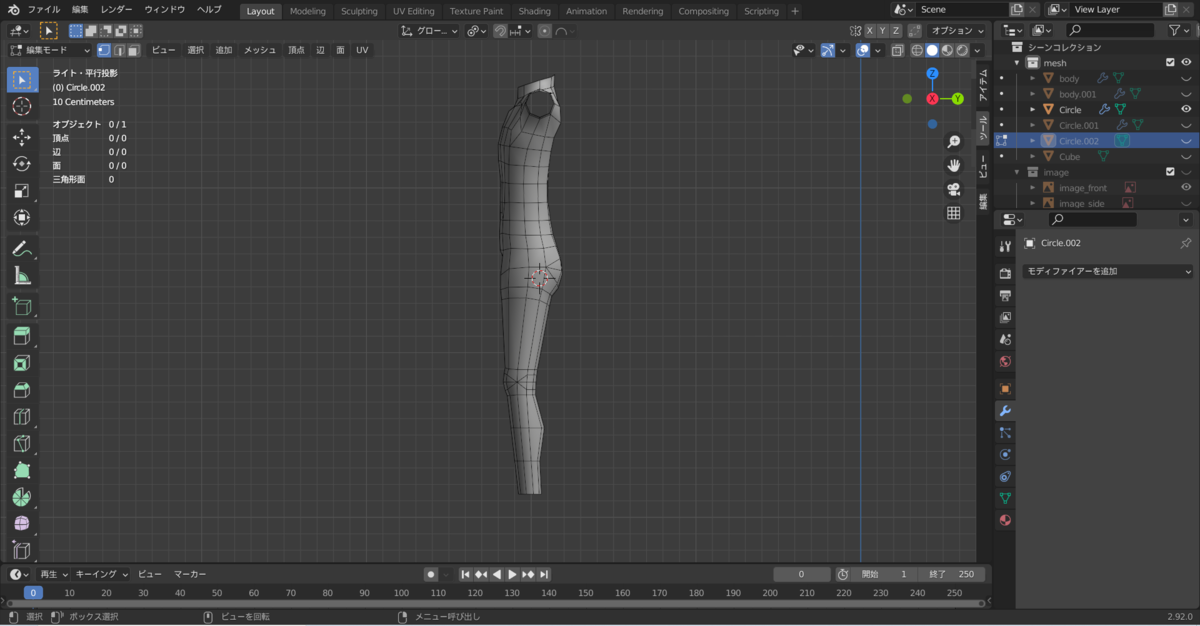Open the Modifier properties wrench tab
Image resolution: width=1200 pixels, height=626 pixels.
coord(1005,411)
